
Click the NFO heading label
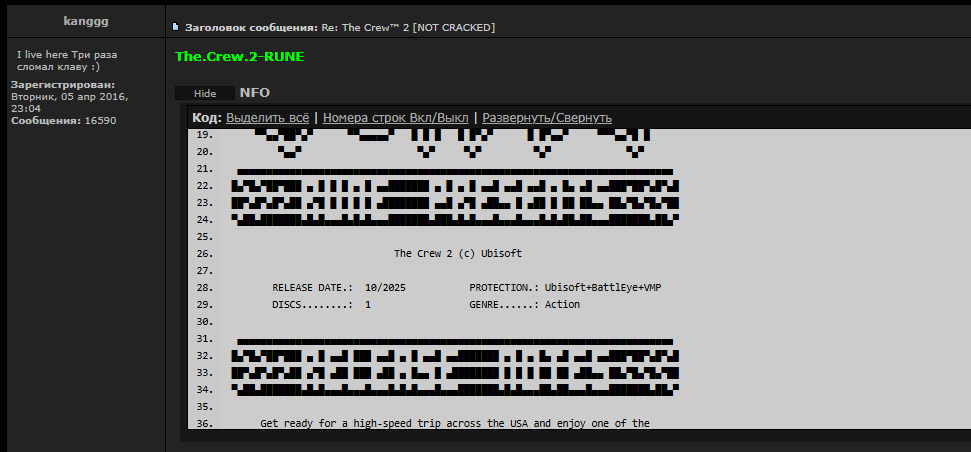tap(255, 93)
